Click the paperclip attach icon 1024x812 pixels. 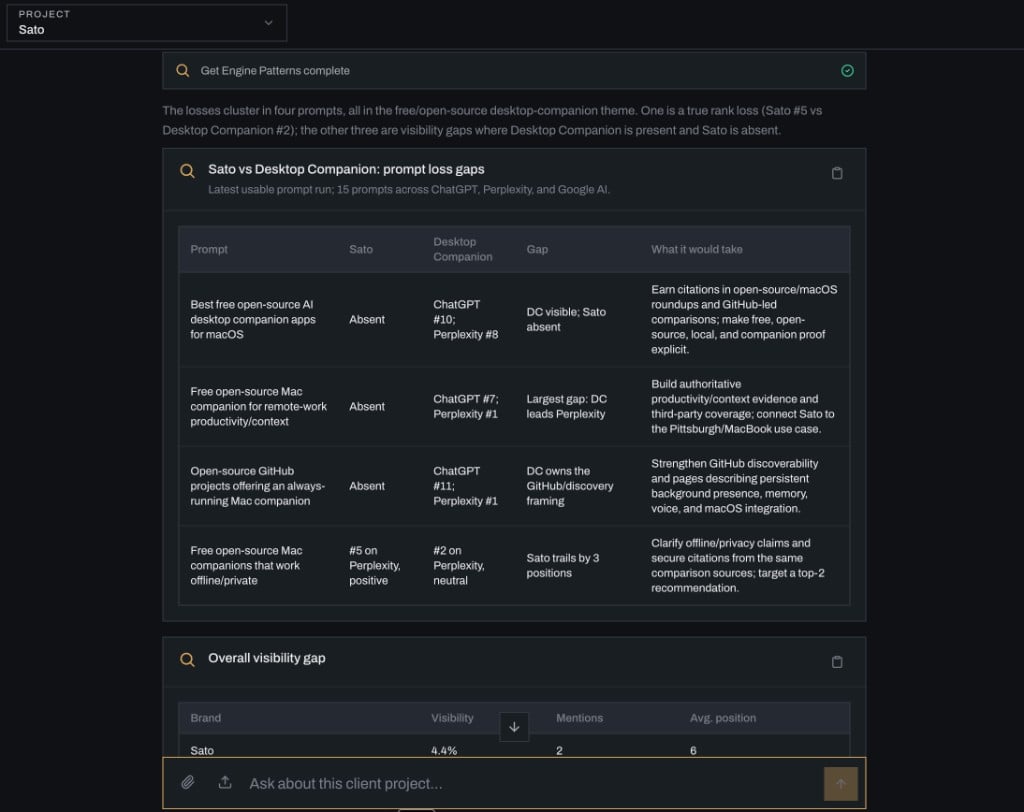(187, 782)
